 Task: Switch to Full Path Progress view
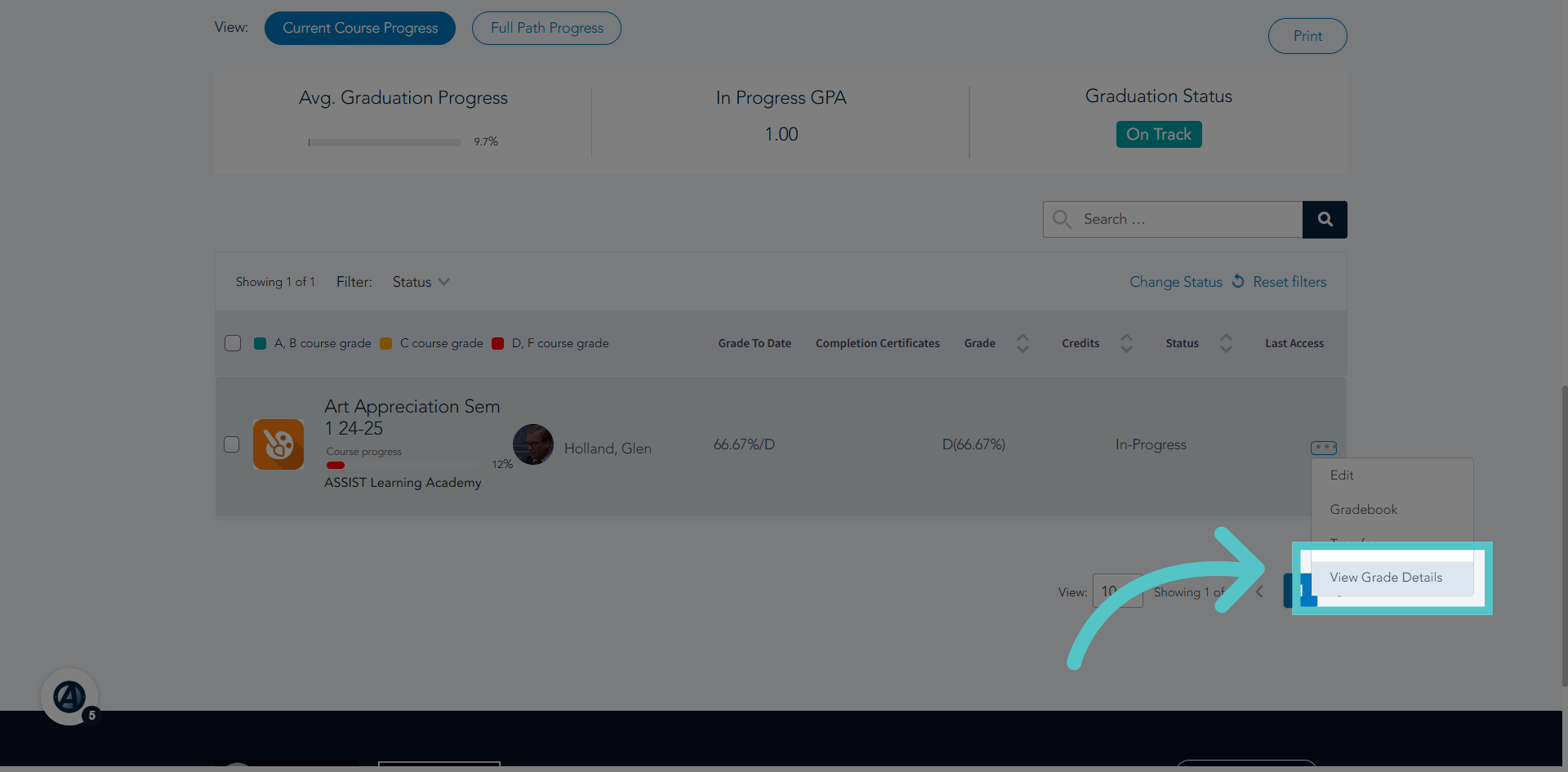click(546, 28)
